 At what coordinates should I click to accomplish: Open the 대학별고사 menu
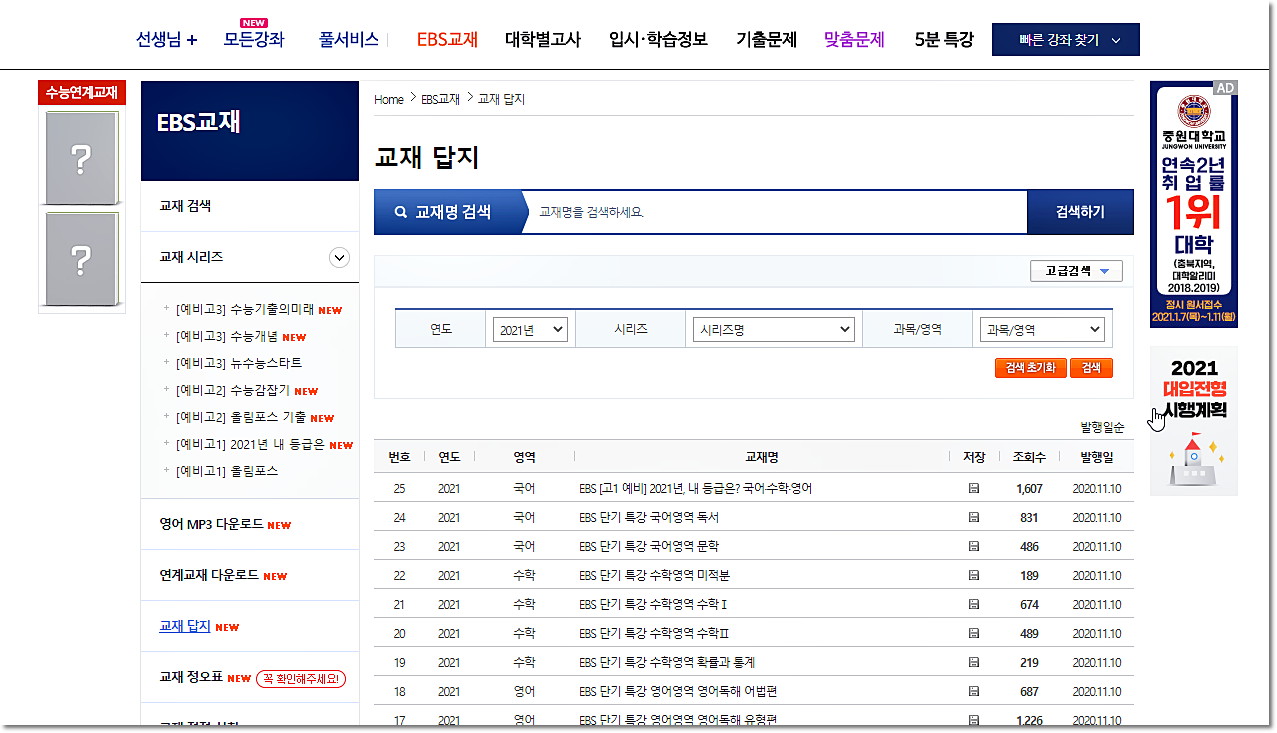tap(543, 40)
